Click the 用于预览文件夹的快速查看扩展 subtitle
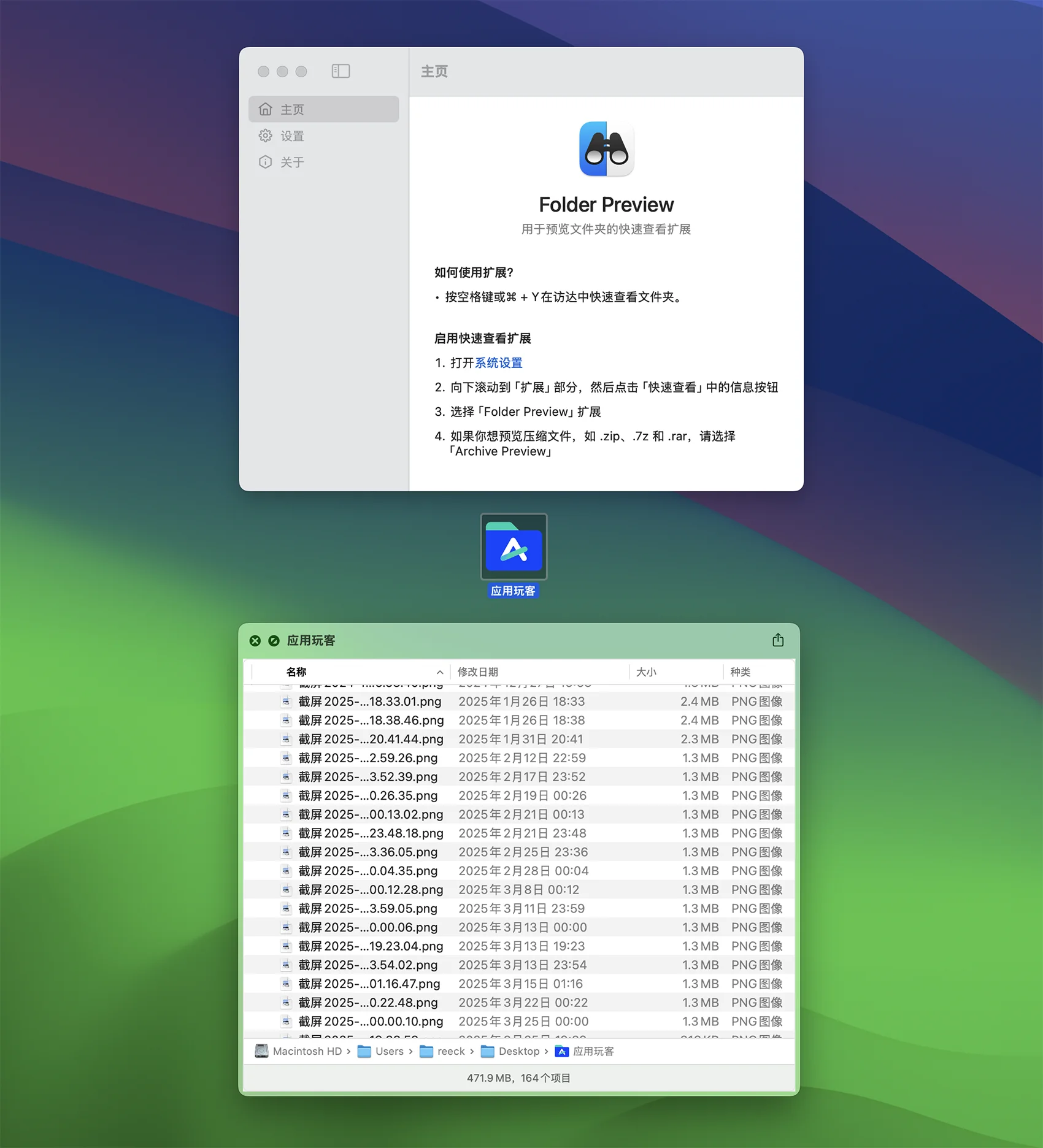The width and height of the screenshot is (1043, 1148). (x=606, y=229)
